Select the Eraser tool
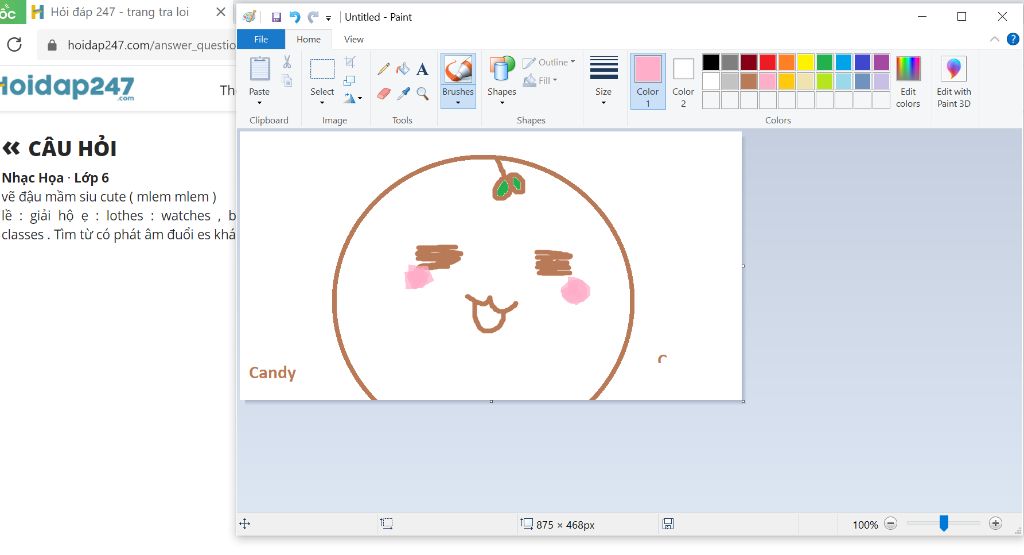Image resolution: width=1024 pixels, height=555 pixels. [x=383, y=93]
